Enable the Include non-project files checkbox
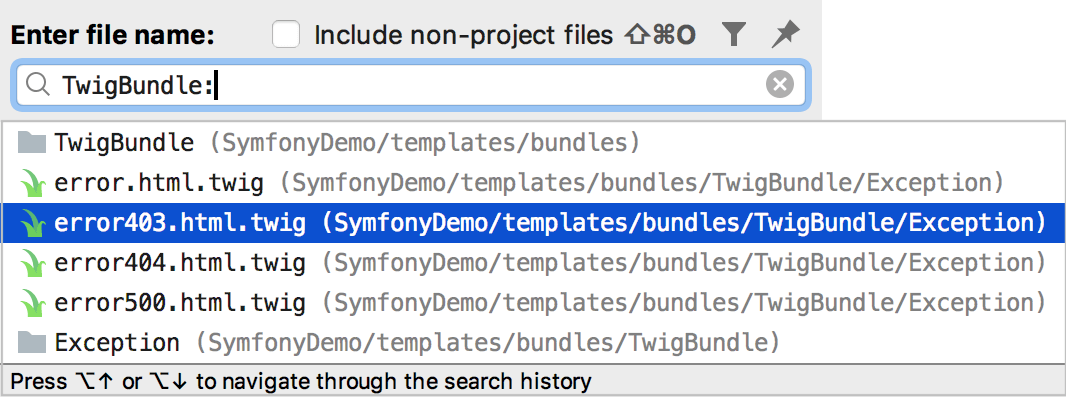This screenshot has width=1066, height=398. point(286,34)
